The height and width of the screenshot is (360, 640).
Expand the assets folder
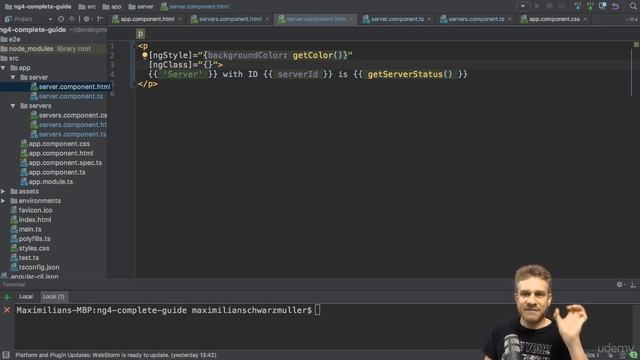[x=3, y=191]
